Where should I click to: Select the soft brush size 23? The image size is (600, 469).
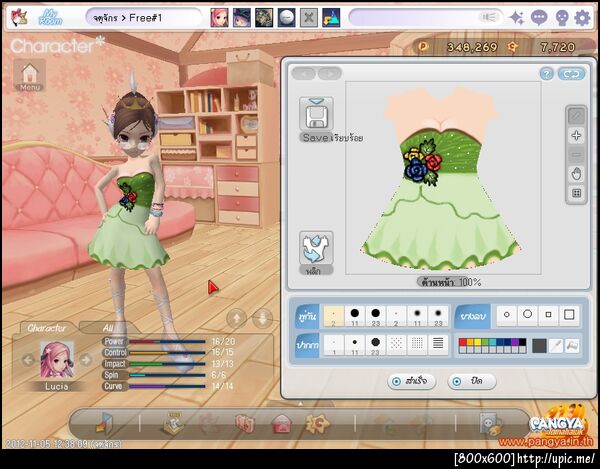click(x=438, y=316)
